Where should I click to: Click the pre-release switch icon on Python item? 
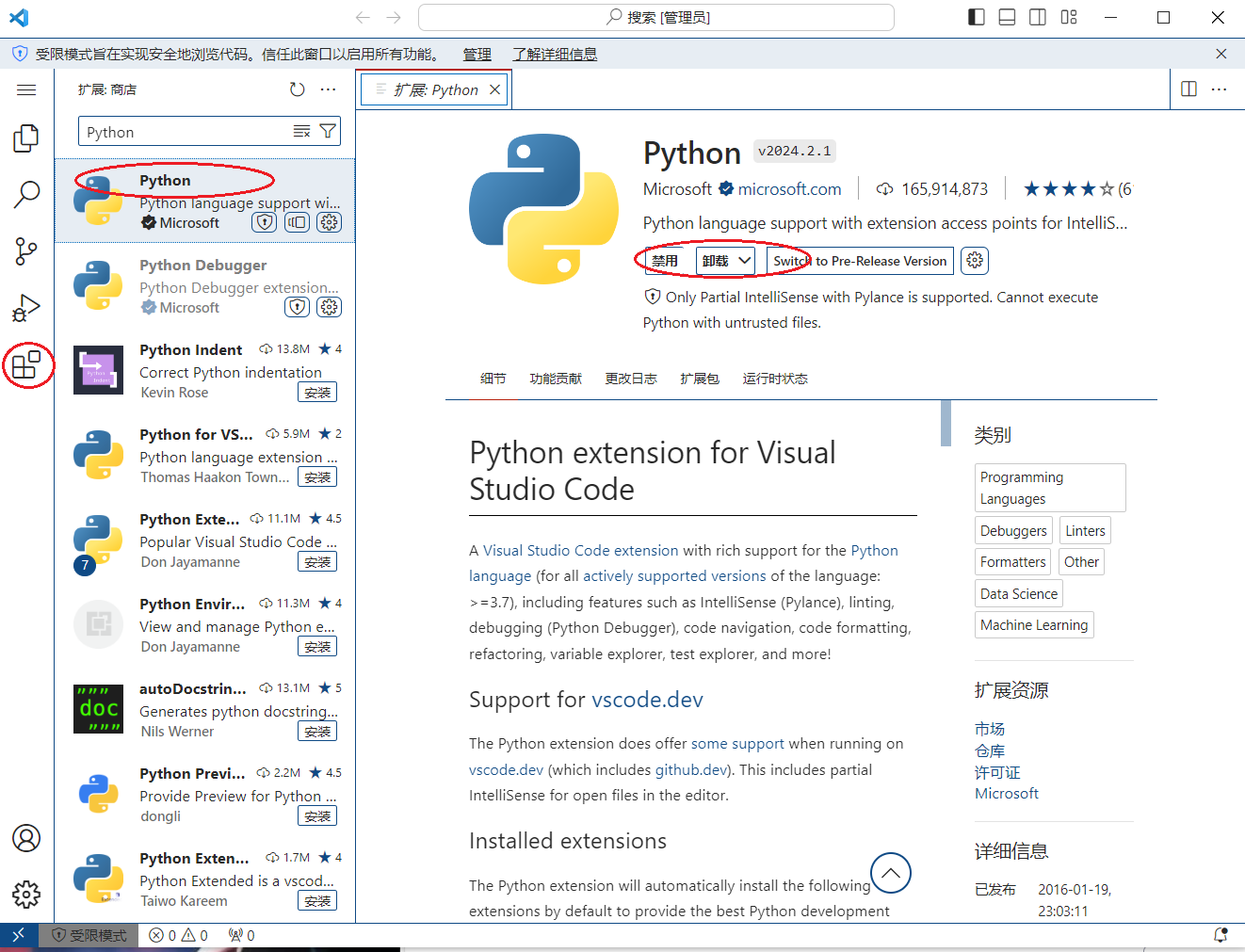click(297, 222)
